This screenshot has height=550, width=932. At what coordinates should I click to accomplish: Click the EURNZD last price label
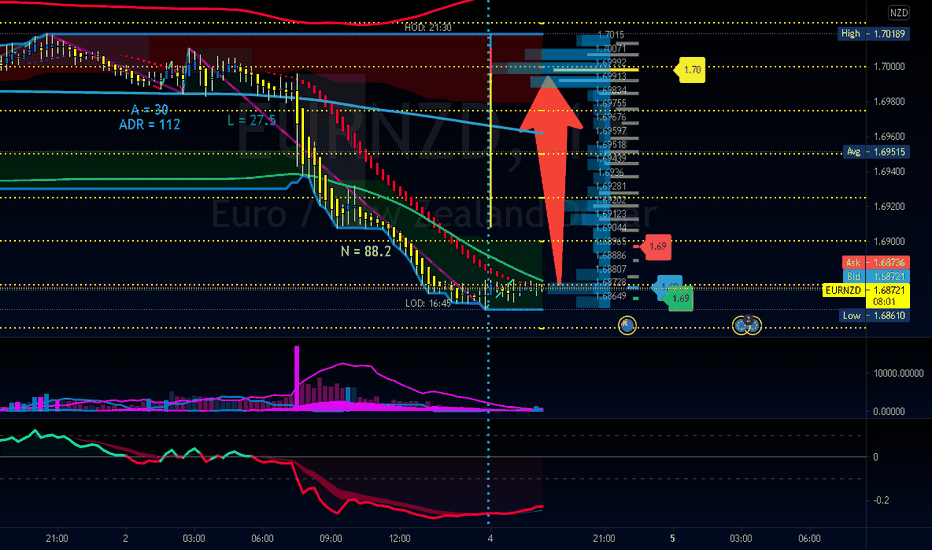point(865,296)
